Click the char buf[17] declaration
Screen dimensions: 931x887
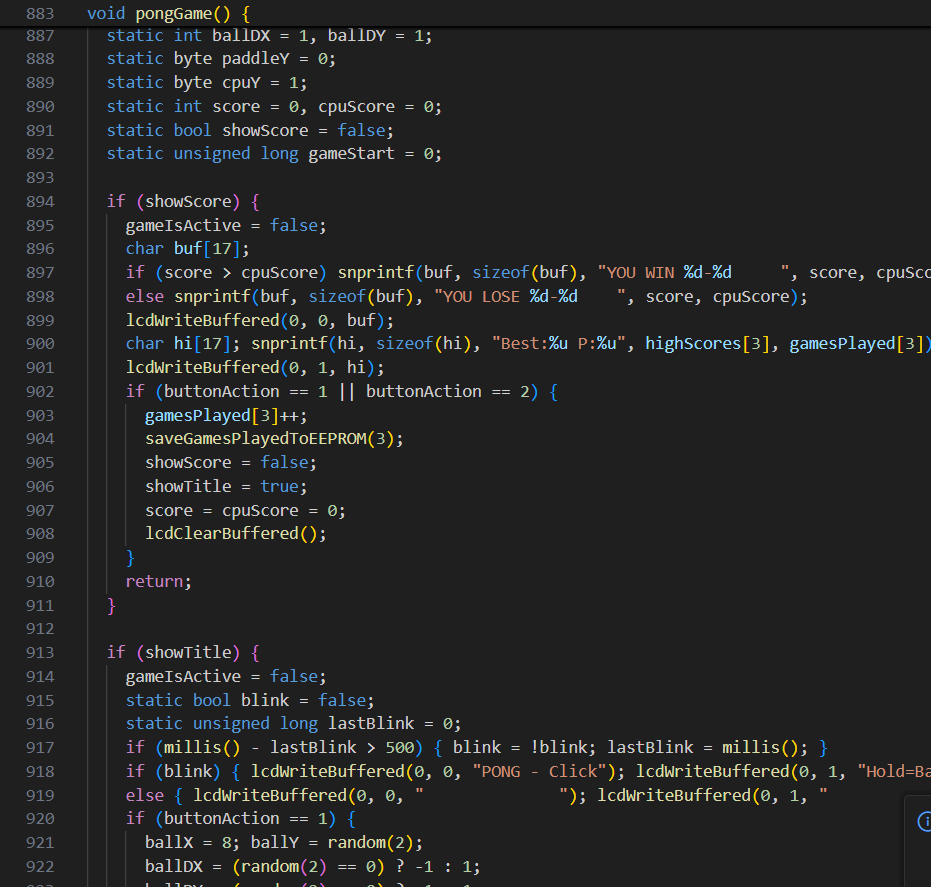(187, 249)
